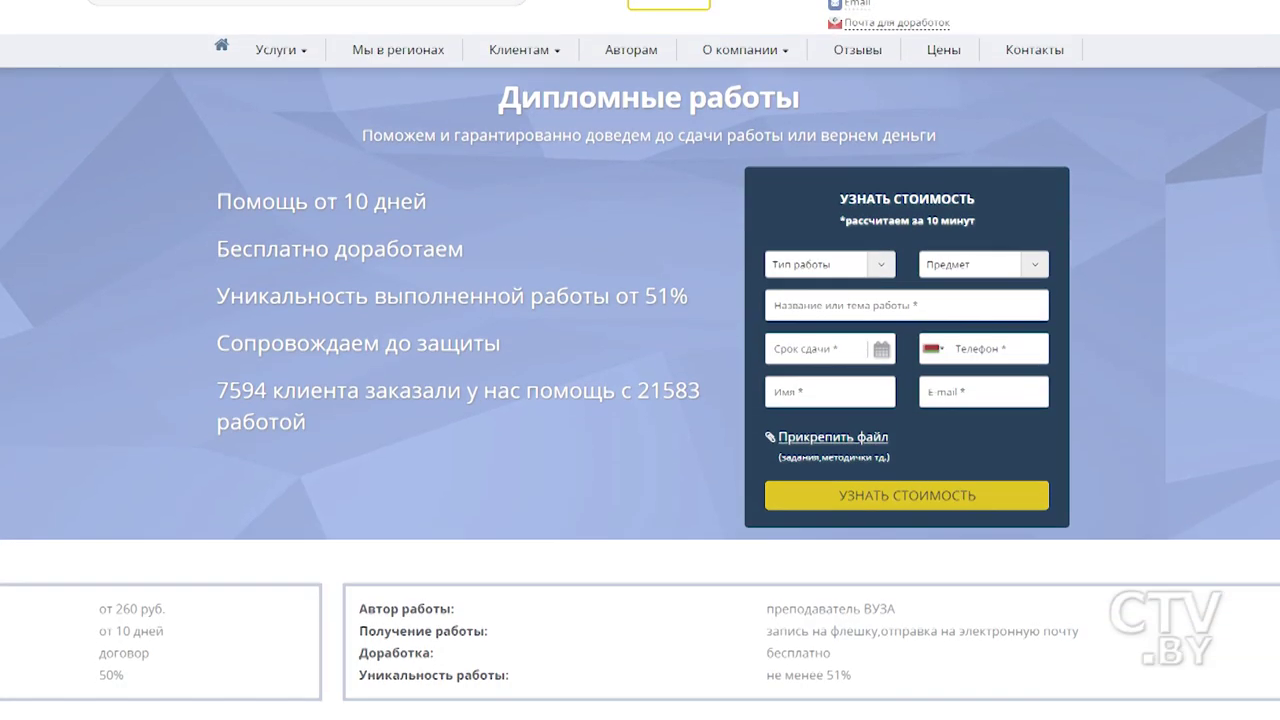The height and width of the screenshot is (720, 1280).
Task: Focus the Название или тема работы field
Action: [907, 305]
